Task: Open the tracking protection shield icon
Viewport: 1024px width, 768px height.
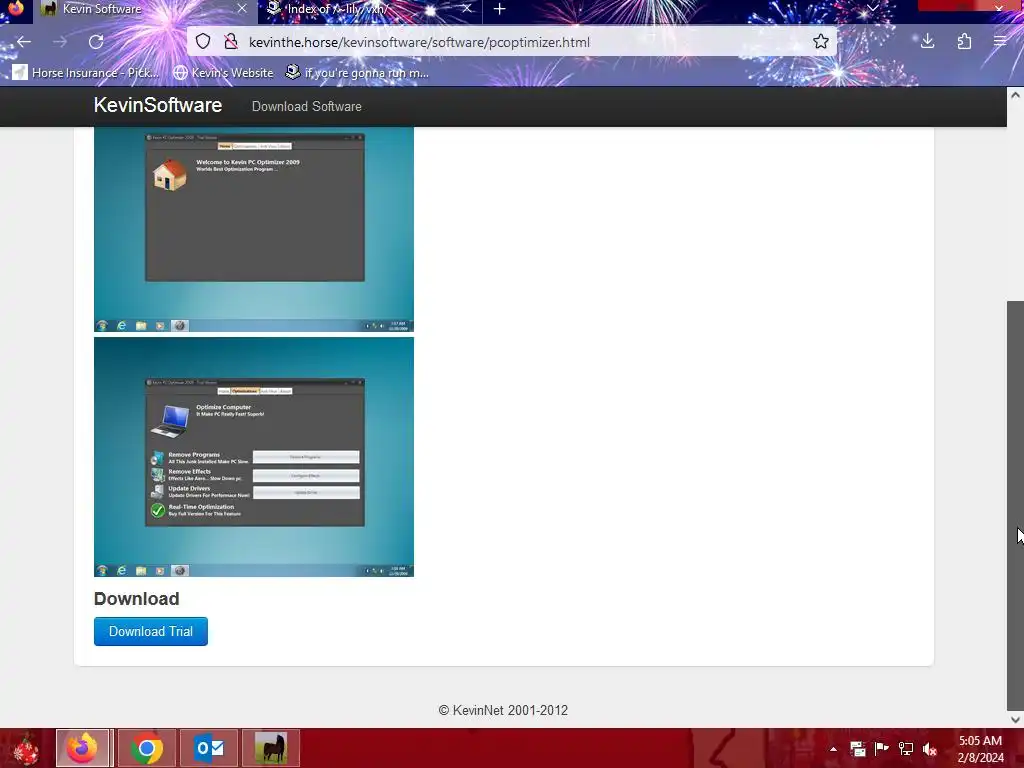Action: point(203,42)
